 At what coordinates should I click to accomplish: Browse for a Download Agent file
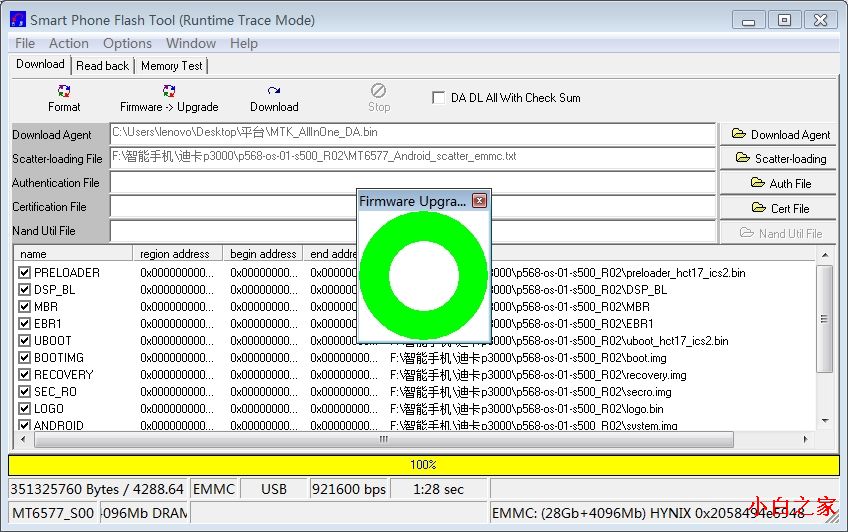(778, 134)
